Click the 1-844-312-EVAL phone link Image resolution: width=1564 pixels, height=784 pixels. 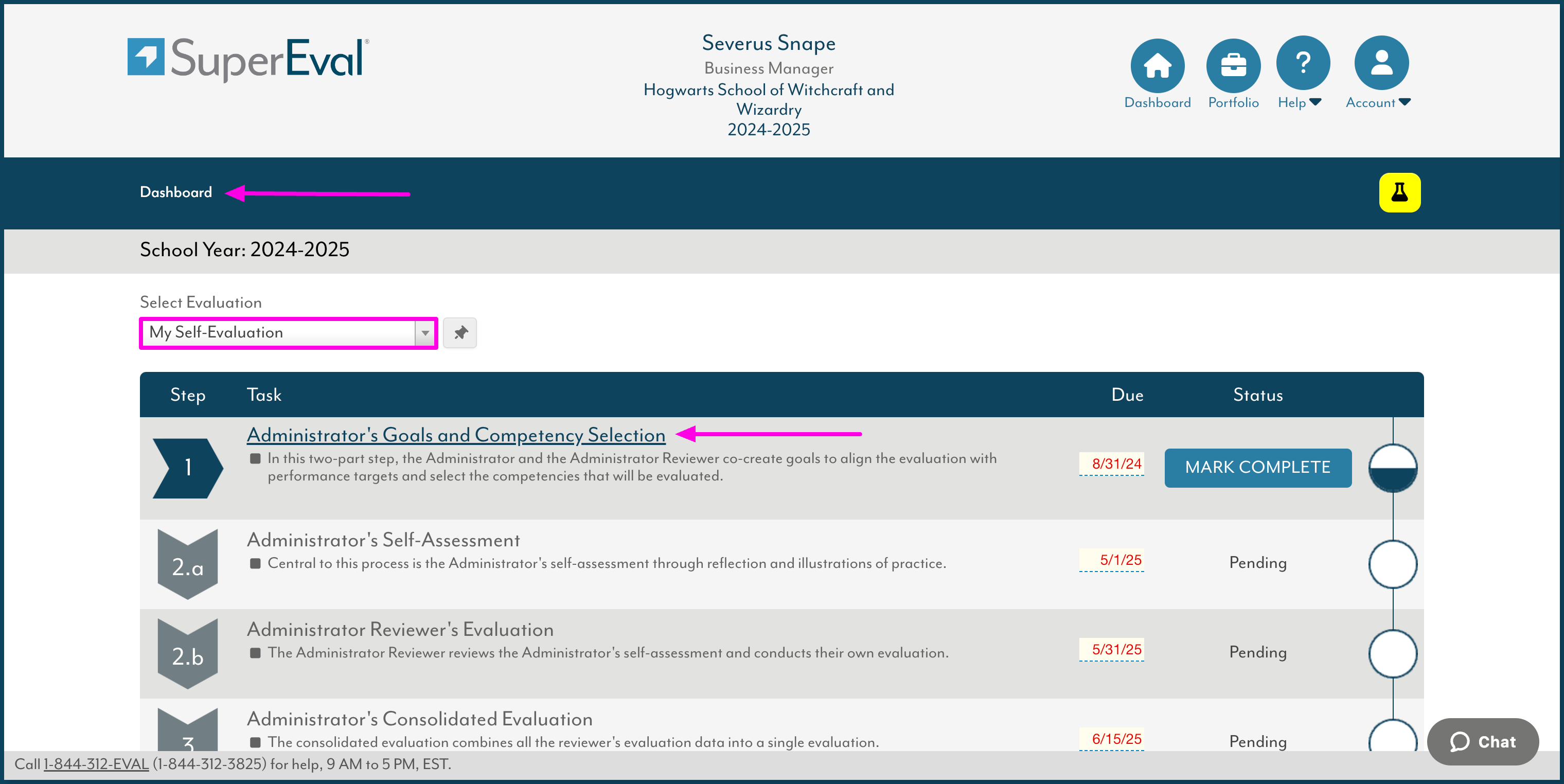(x=96, y=764)
